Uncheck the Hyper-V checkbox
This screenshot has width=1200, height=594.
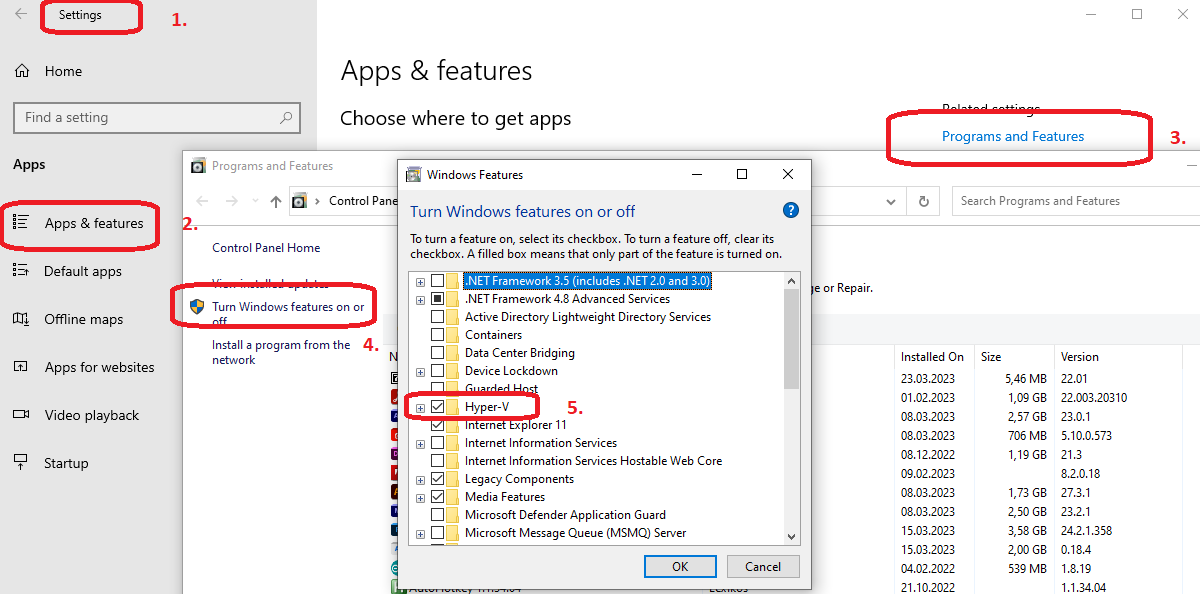pyautogui.click(x=437, y=407)
